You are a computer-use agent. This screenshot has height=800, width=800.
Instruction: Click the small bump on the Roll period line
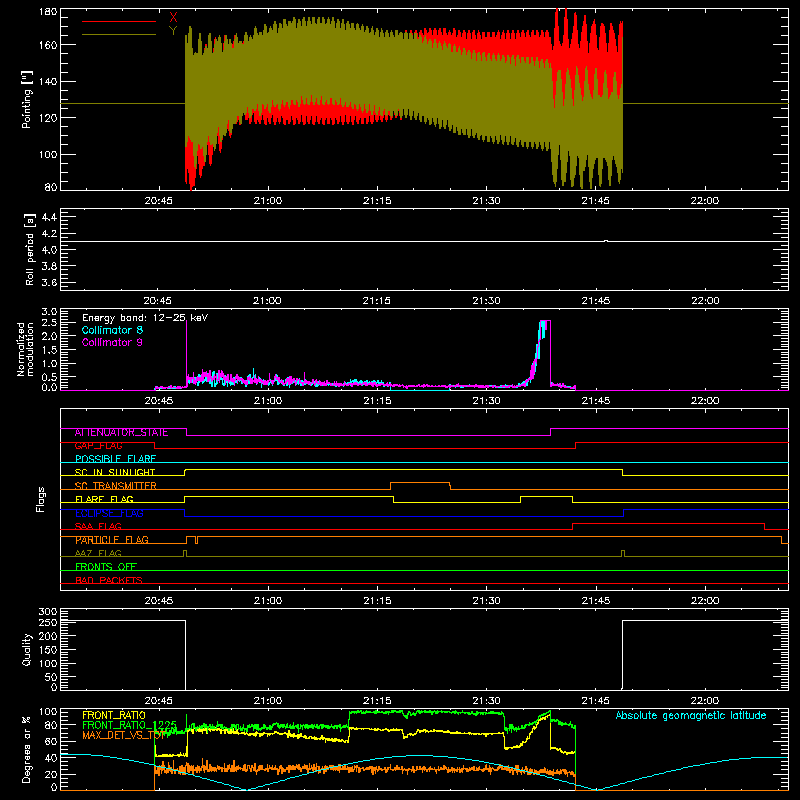[606, 241]
